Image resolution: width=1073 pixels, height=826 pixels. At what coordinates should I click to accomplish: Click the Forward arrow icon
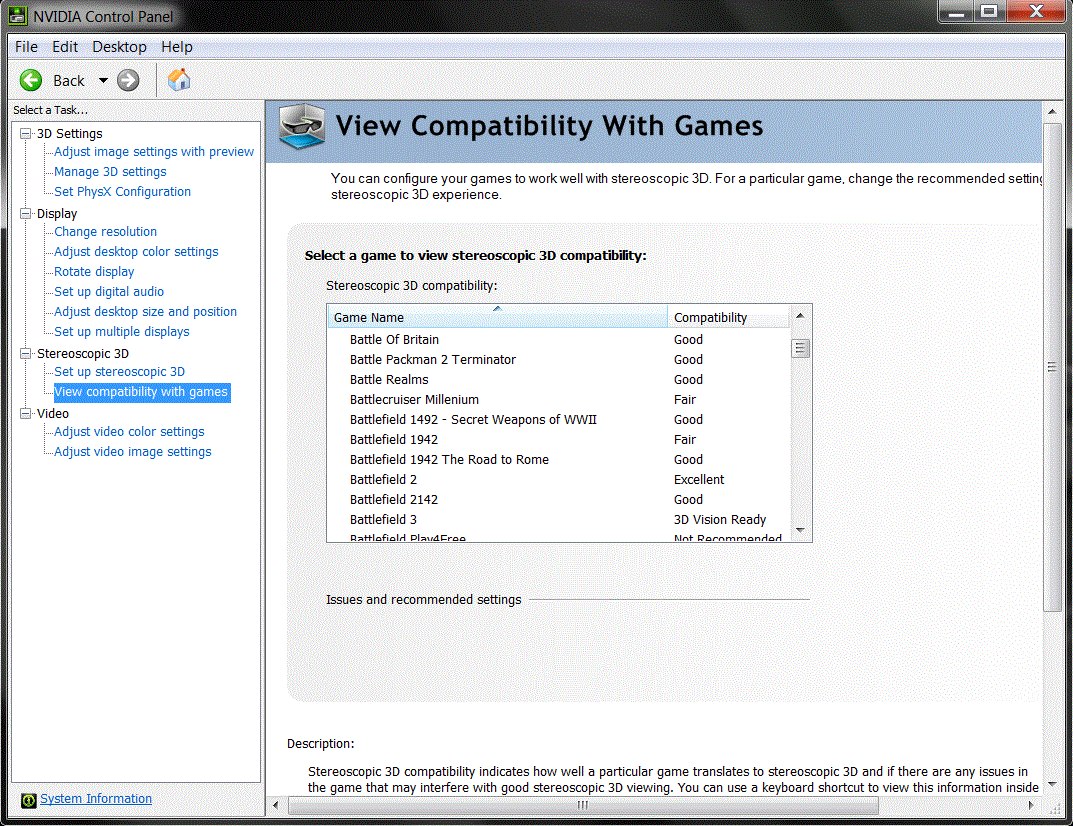coord(128,81)
